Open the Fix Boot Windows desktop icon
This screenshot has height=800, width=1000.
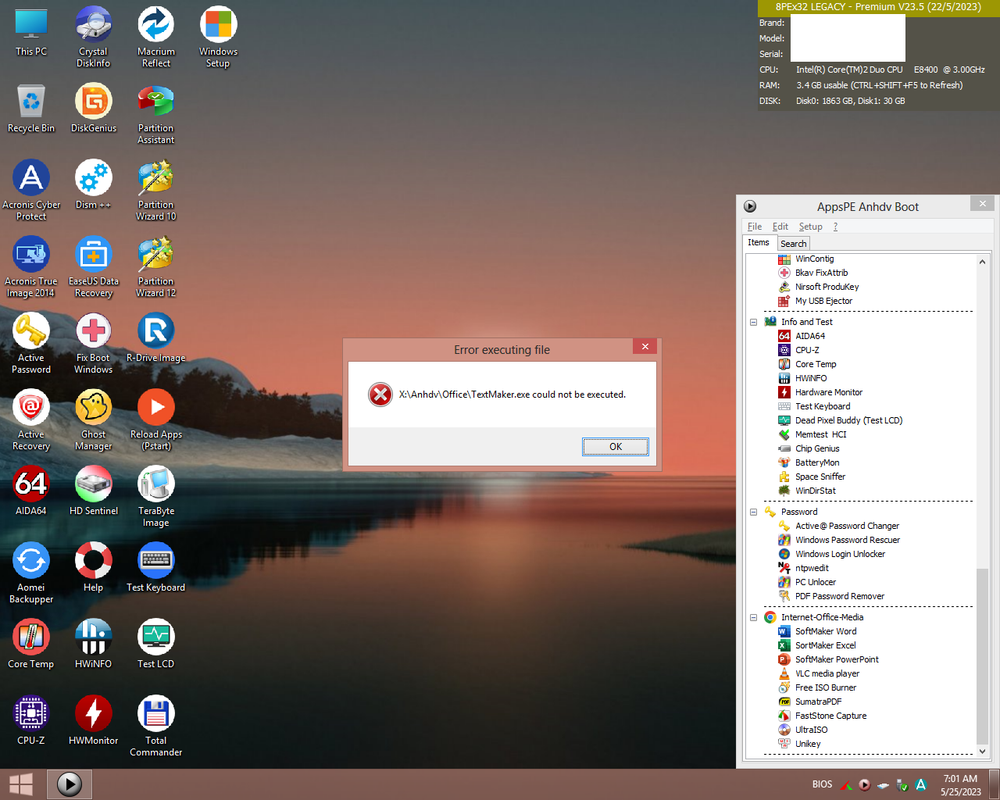[x=93, y=343]
